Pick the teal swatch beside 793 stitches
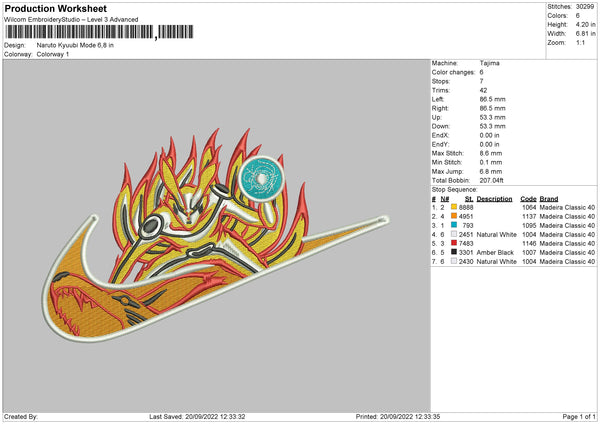This screenshot has width=600, height=424. tap(454, 225)
